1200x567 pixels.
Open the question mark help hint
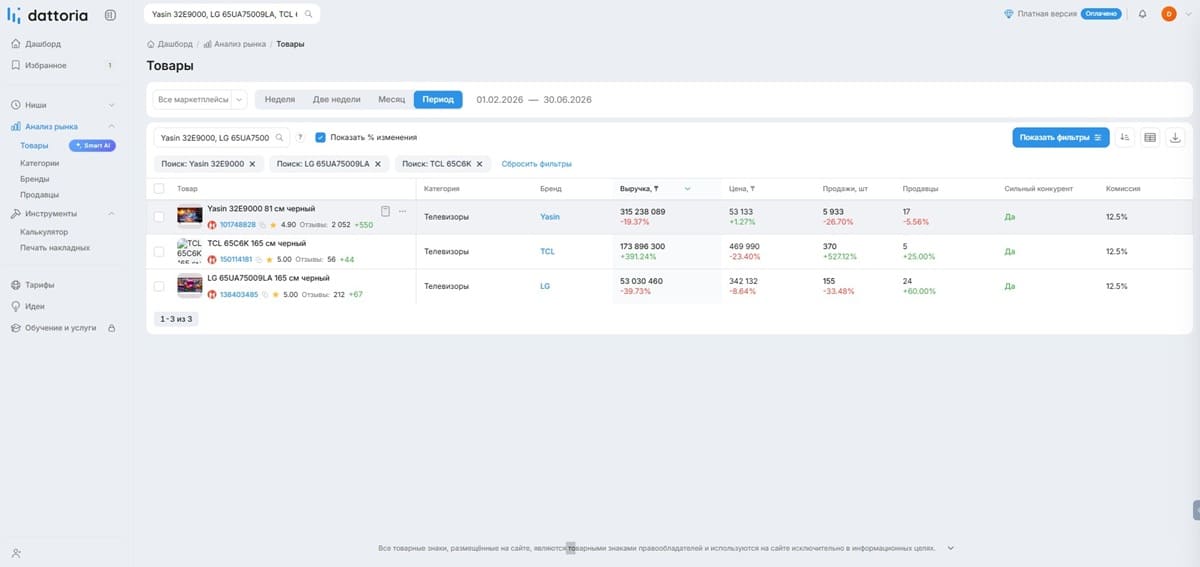click(300, 137)
